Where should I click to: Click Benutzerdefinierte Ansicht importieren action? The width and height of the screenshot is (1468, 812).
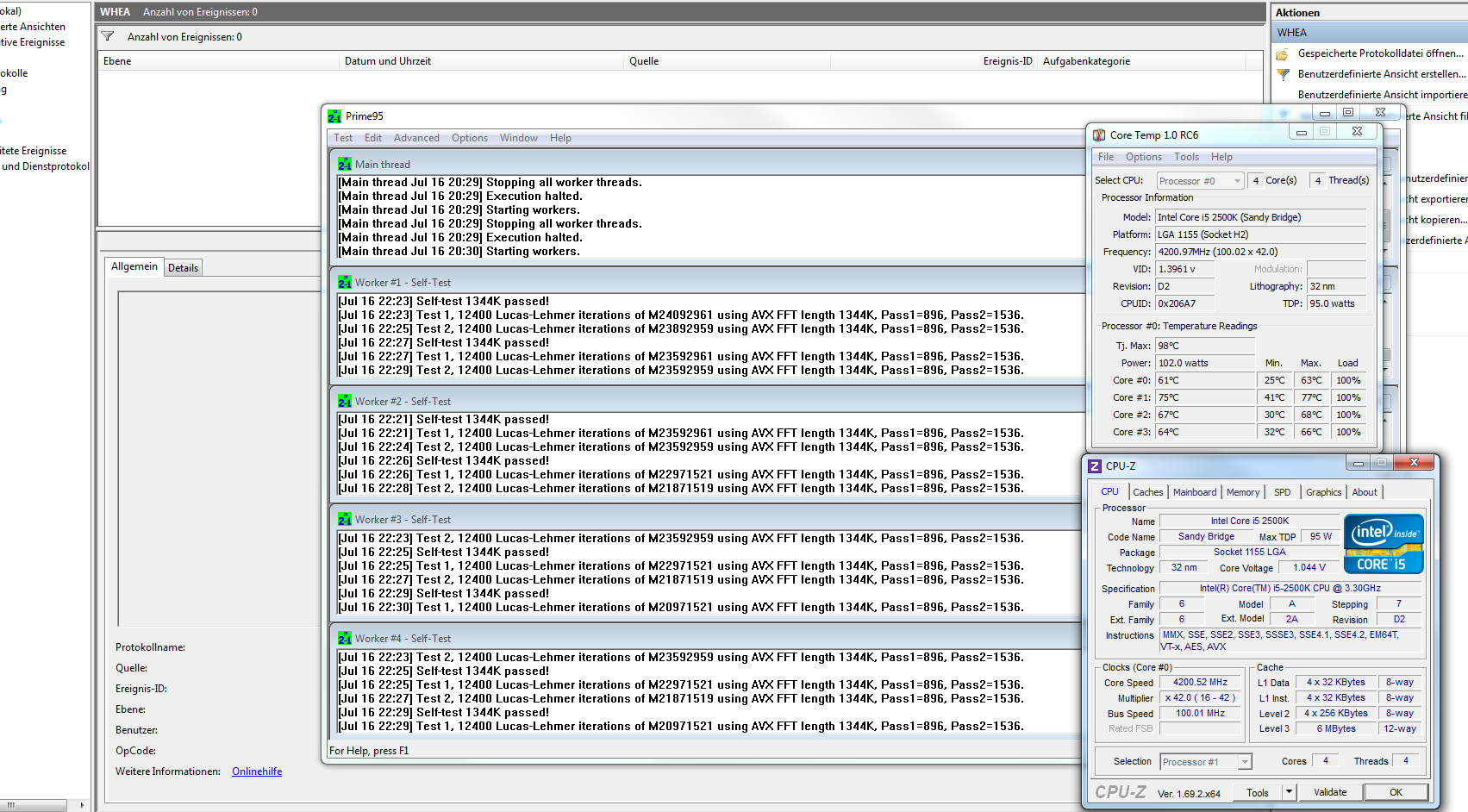tap(1383, 95)
